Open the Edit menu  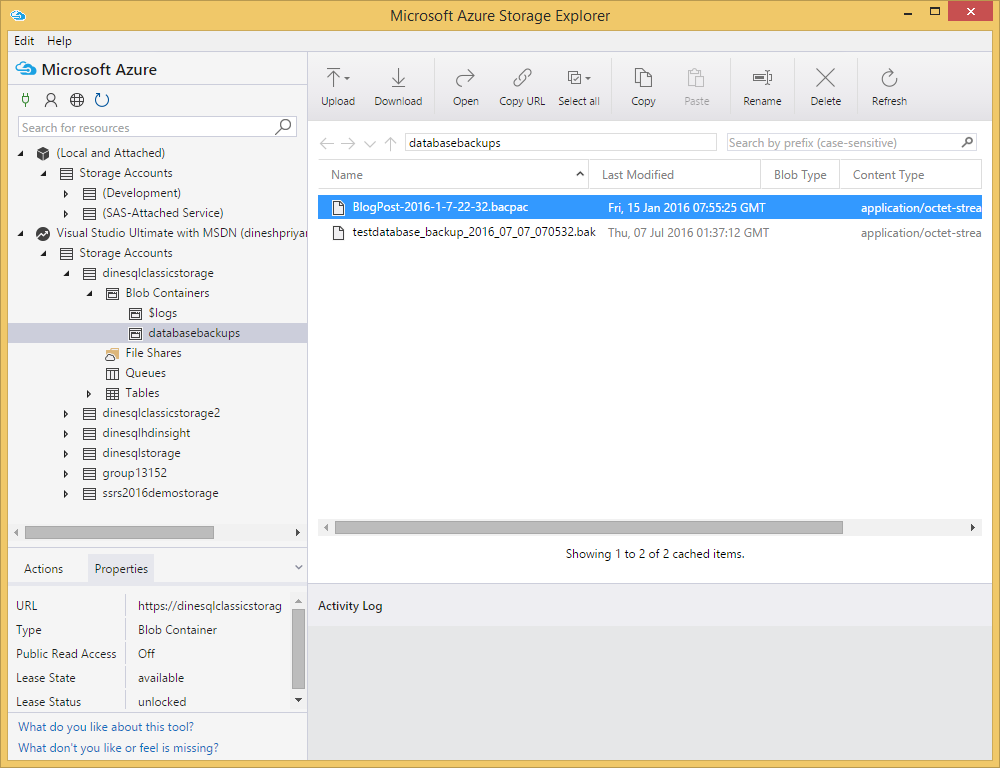click(24, 41)
